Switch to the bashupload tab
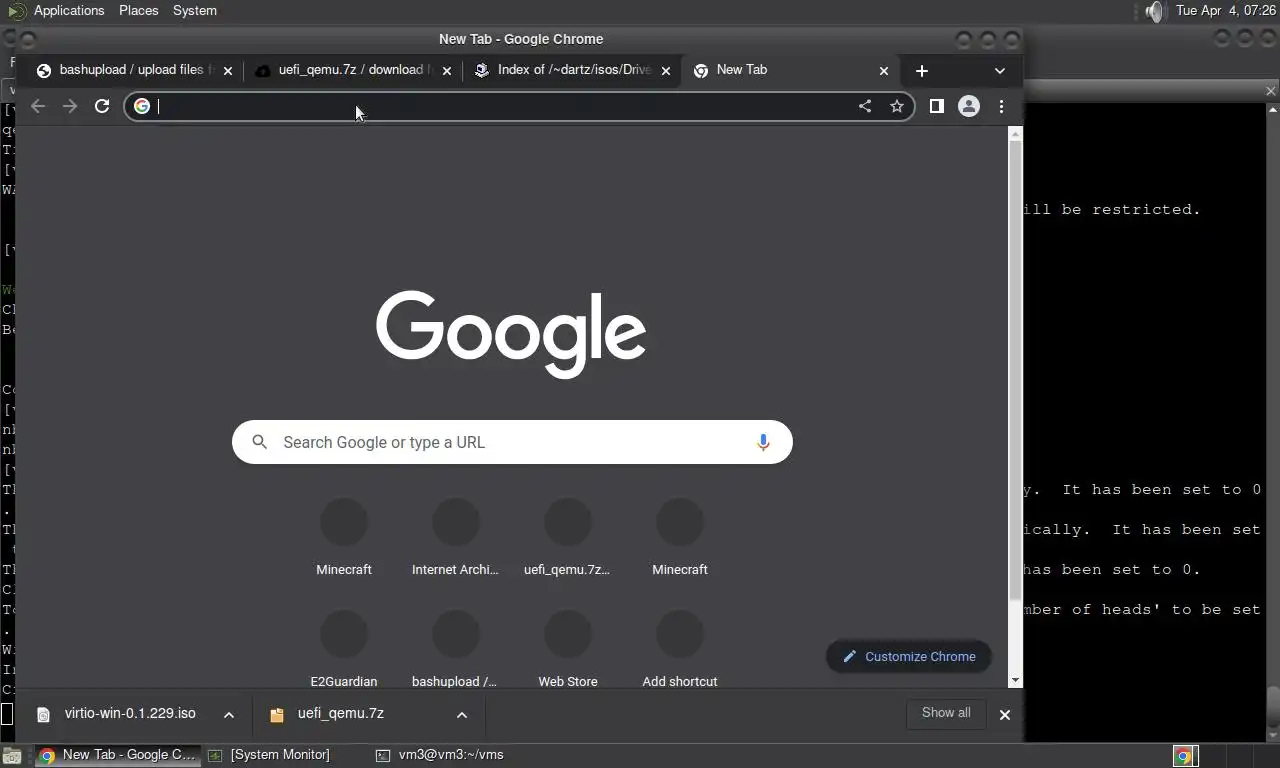The height and width of the screenshot is (768, 1280). click(x=133, y=70)
